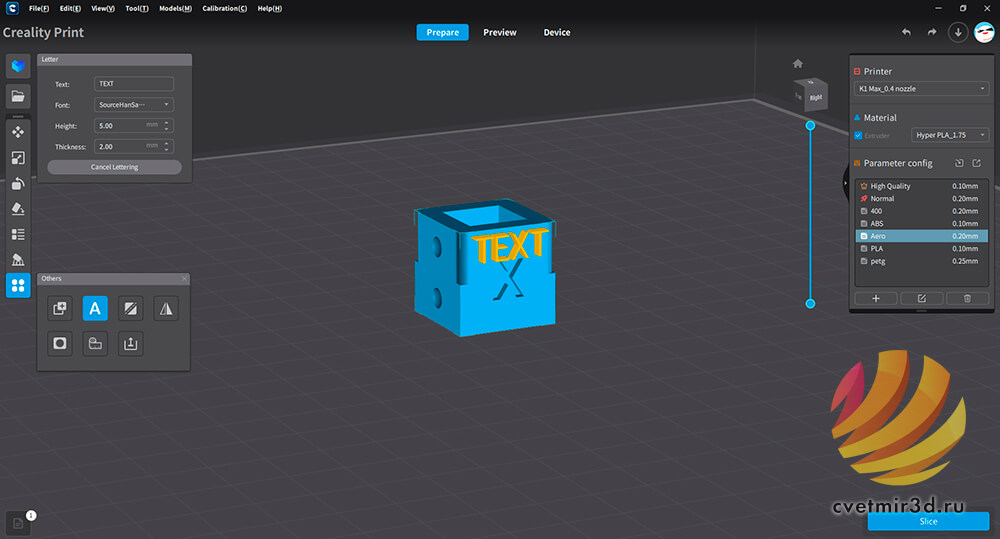Click the Cancel Lettering button
The height and width of the screenshot is (539, 1000).
coord(114,167)
